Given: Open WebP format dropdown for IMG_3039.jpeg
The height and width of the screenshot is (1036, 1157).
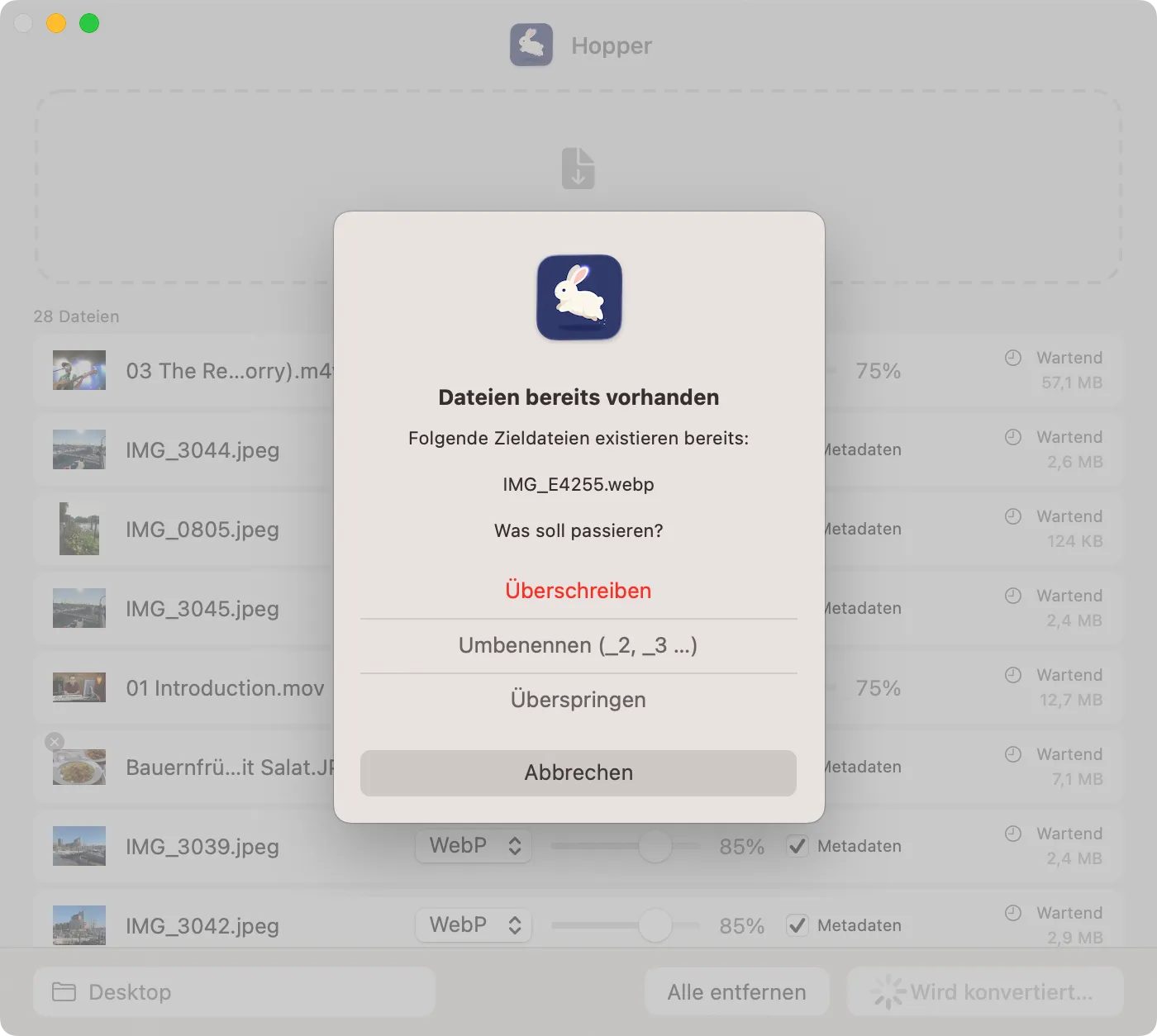Looking at the screenshot, I should 474,846.
